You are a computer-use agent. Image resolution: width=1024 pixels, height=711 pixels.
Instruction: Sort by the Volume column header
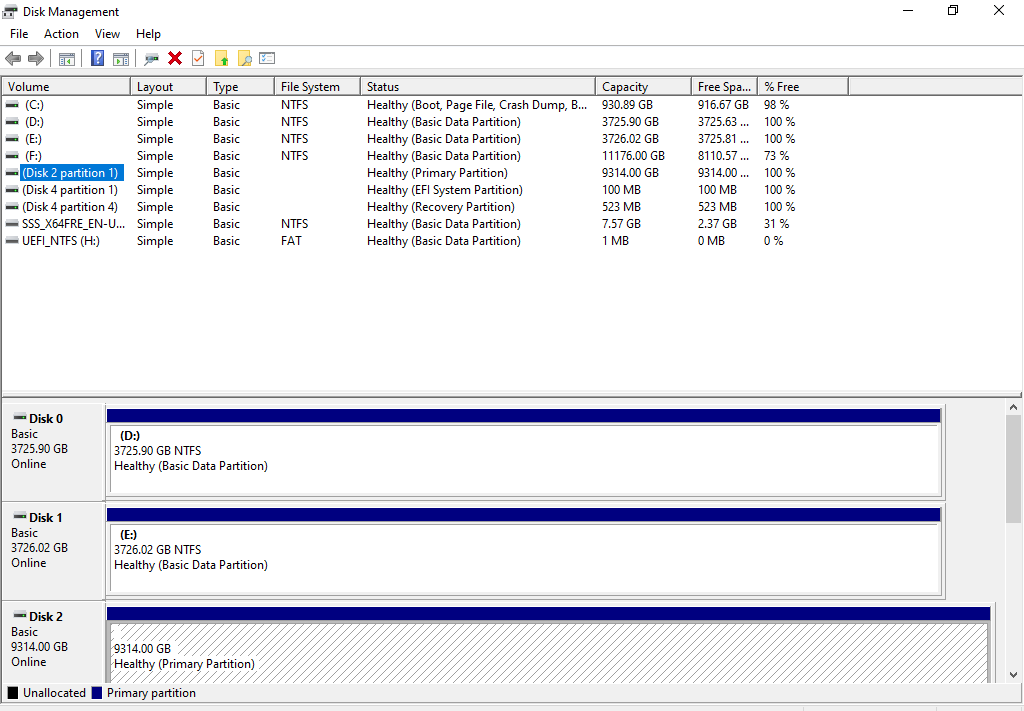(x=66, y=86)
